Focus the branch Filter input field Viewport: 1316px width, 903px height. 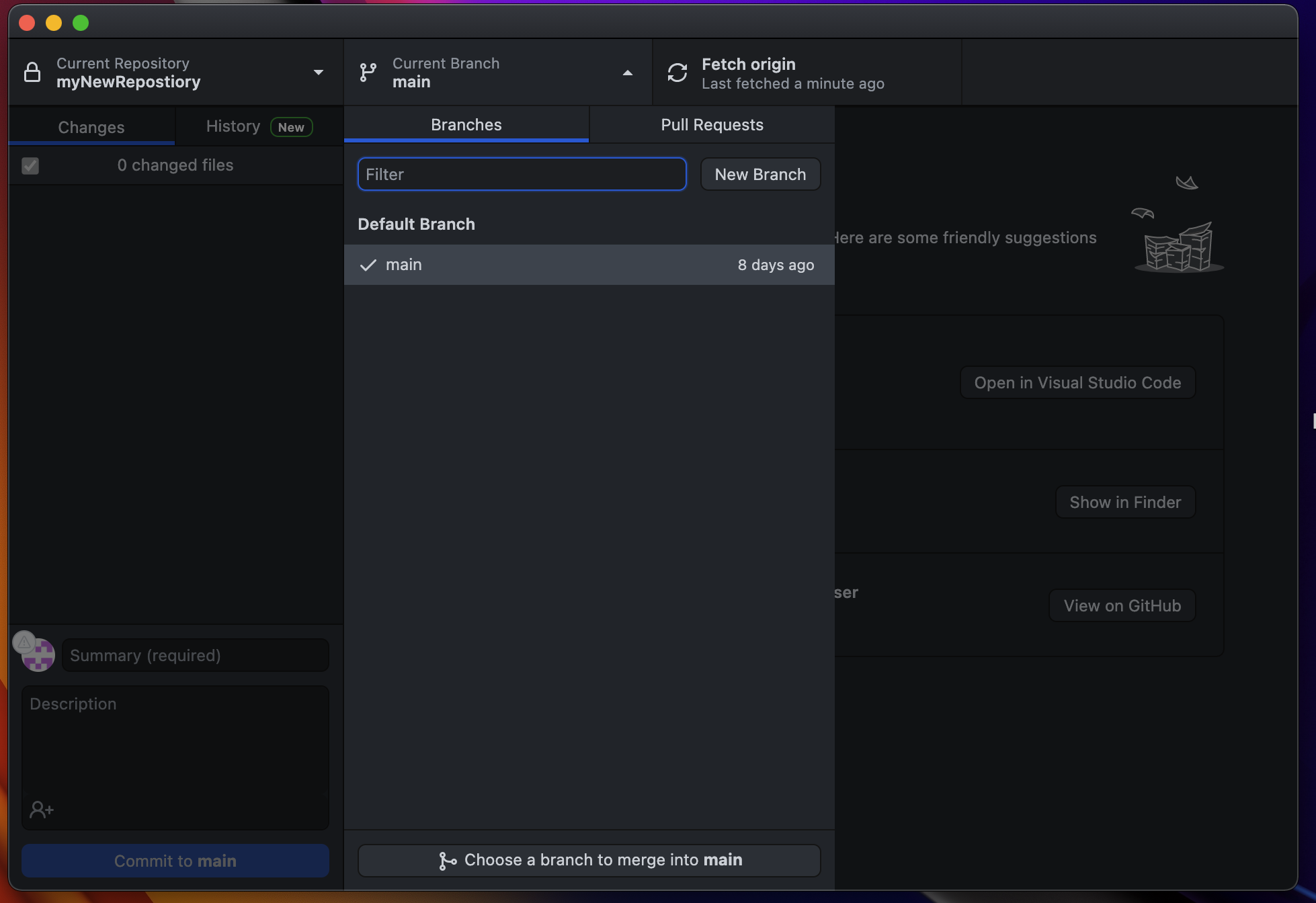point(522,174)
